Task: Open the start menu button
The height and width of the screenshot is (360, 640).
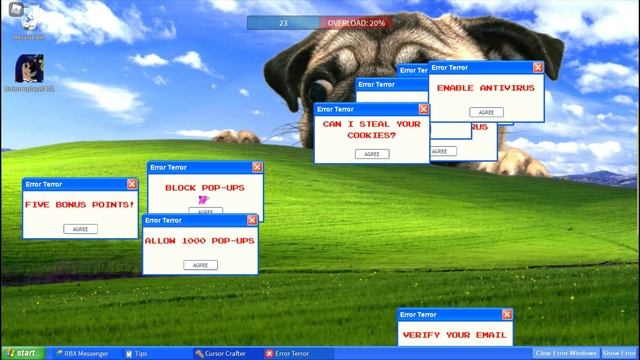Action: tap(22, 353)
